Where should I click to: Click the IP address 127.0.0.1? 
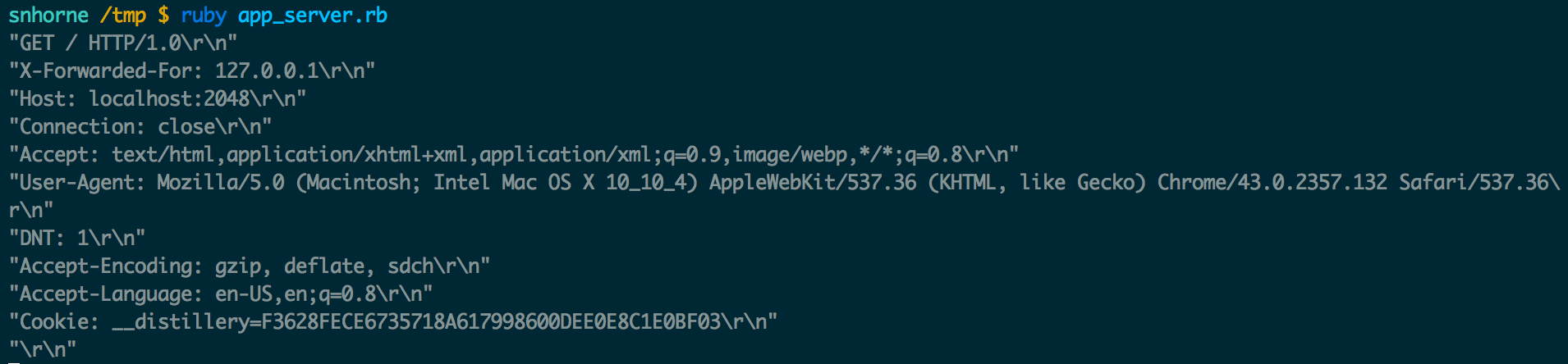tap(267, 71)
